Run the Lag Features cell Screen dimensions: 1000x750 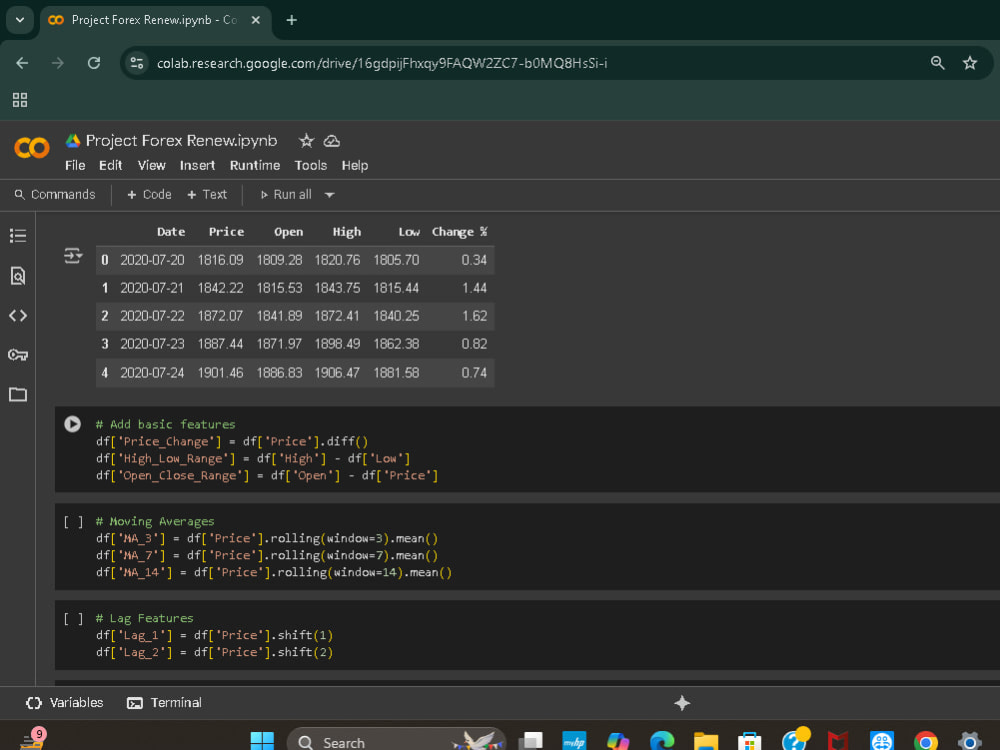(73, 619)
